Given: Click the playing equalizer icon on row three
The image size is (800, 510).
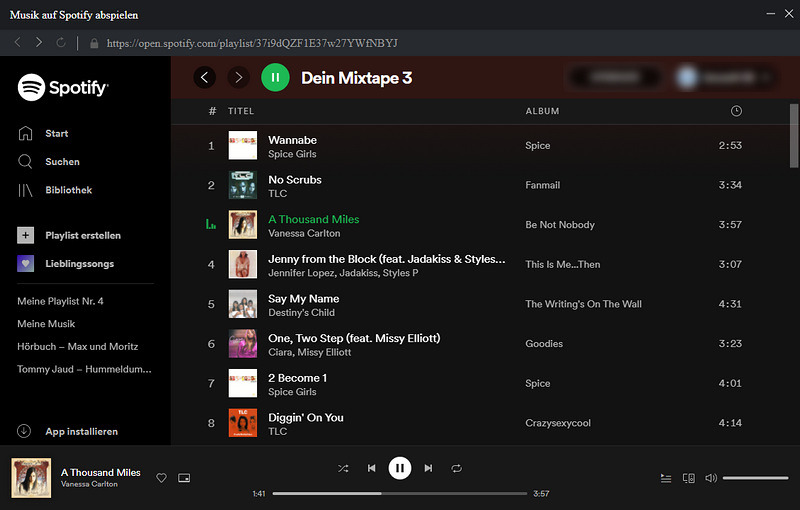Looking at the screenshot, I should [x=211, y=224].
